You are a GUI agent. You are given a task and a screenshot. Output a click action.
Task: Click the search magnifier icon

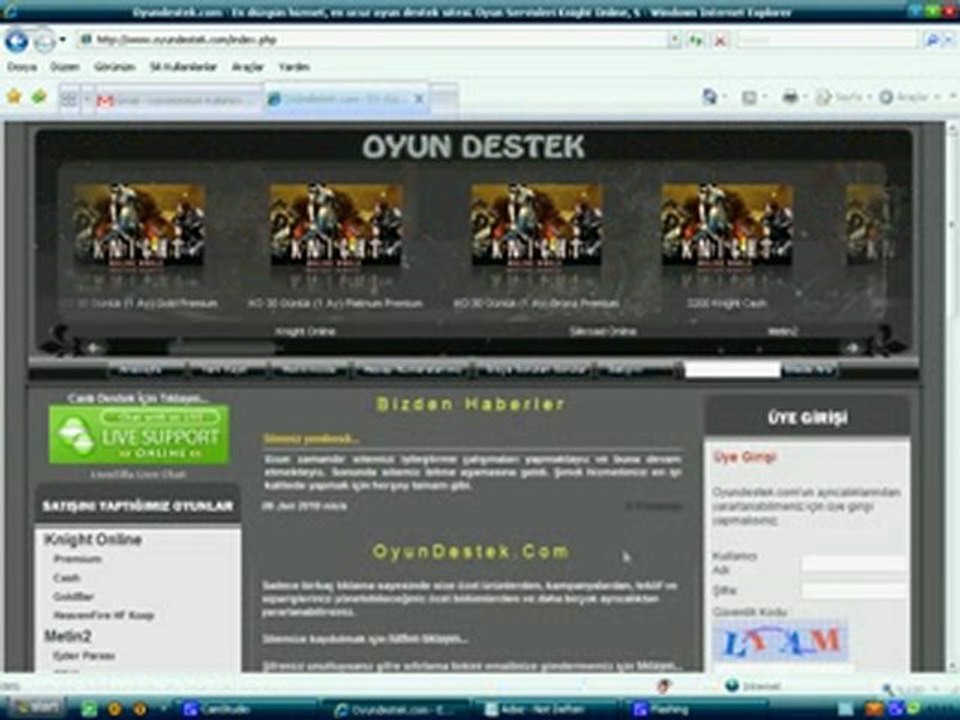932,40
